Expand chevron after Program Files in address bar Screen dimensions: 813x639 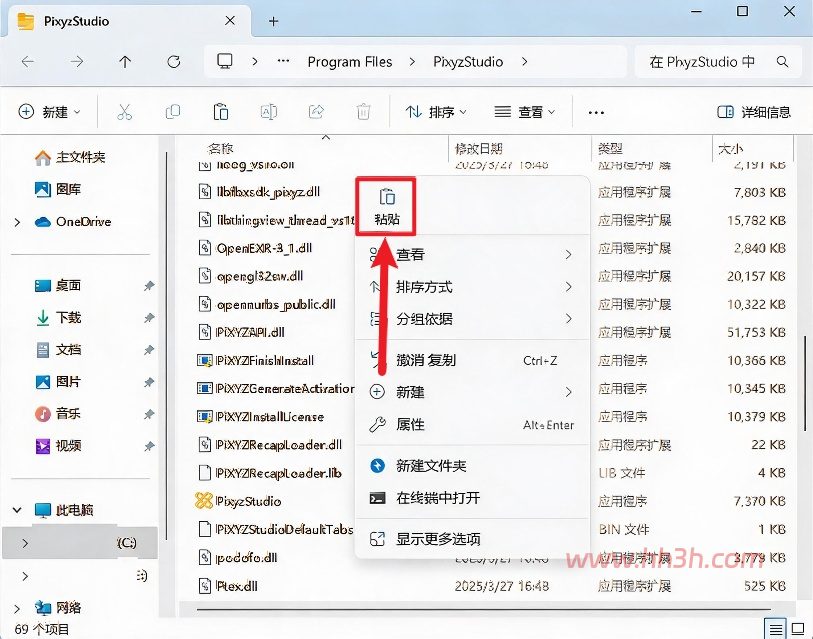[x=412, y=62]
